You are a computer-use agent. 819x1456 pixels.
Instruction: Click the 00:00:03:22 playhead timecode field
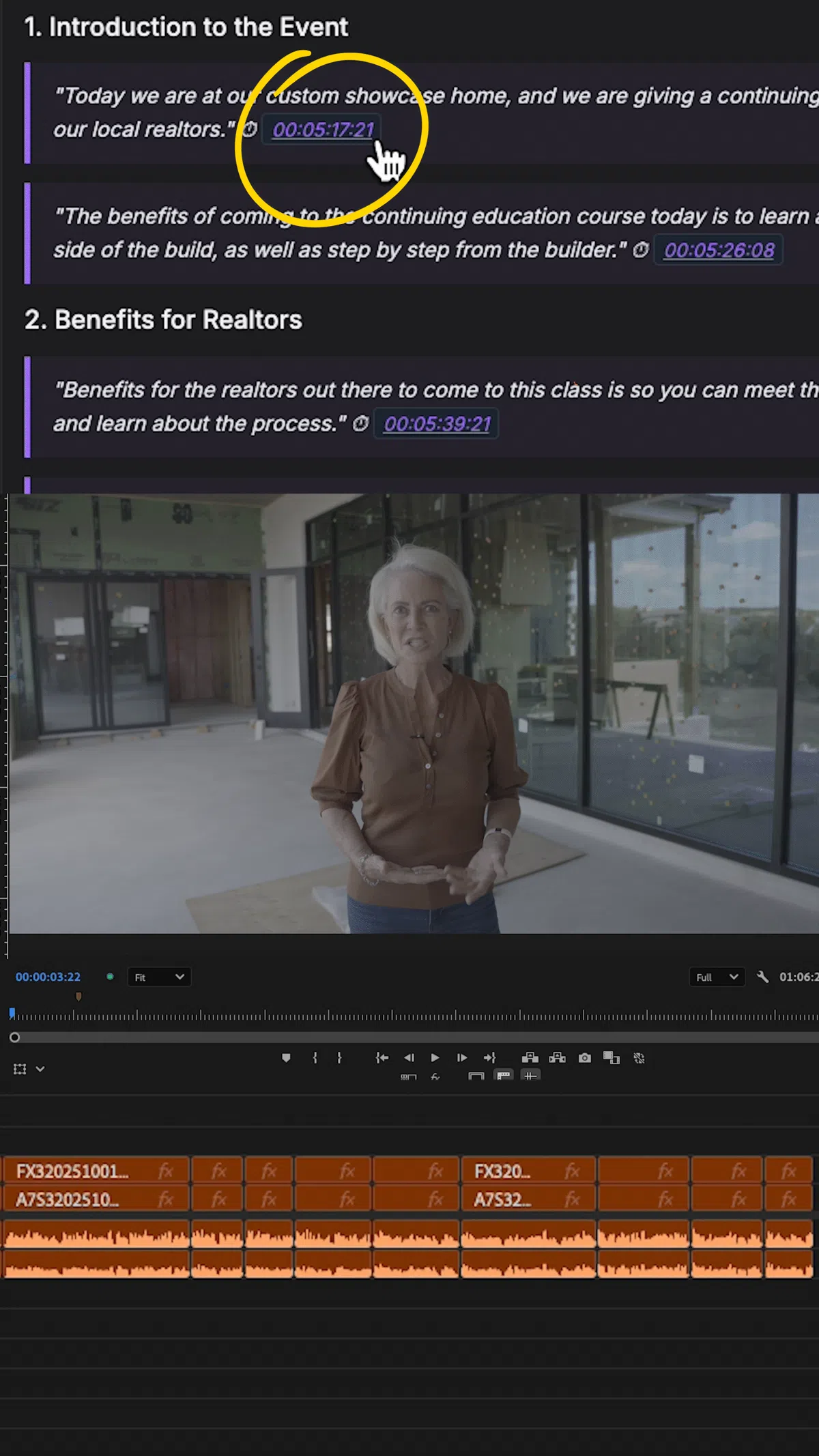48,977
